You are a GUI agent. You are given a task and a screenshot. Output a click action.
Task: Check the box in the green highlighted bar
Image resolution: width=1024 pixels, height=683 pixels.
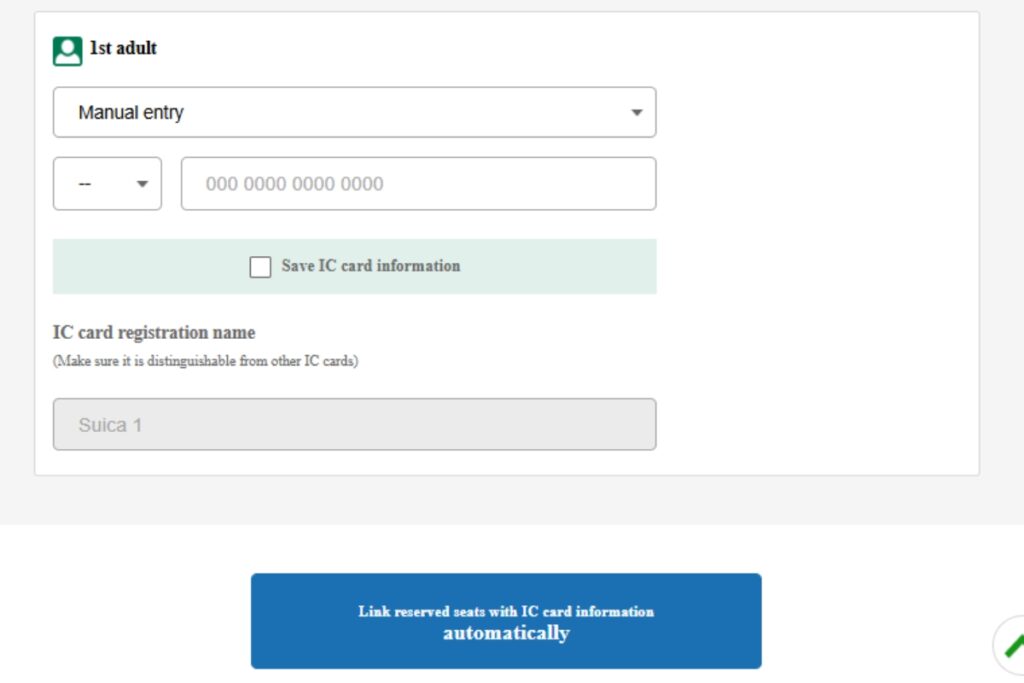(260, 266)
